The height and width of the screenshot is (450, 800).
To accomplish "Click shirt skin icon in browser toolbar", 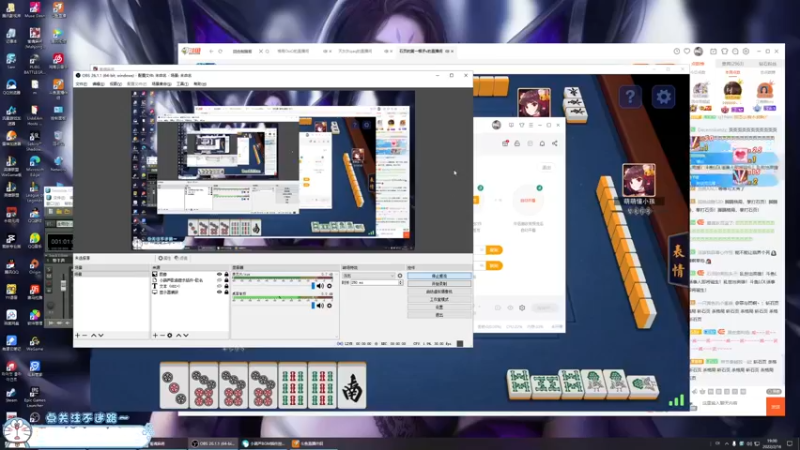I will tap(724, 51).
